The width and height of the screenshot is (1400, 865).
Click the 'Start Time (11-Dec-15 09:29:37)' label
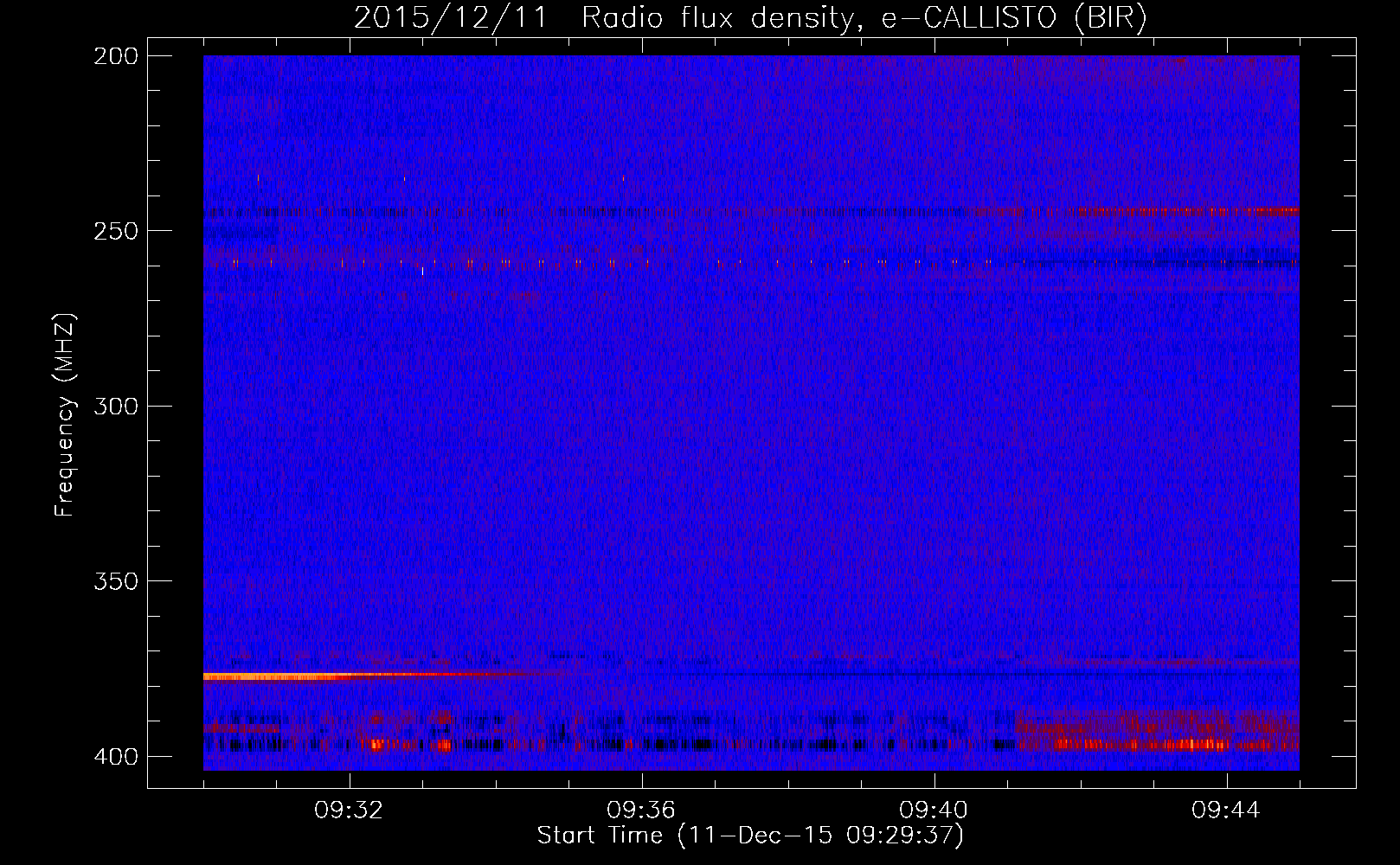pyautogui.click(x=750, y=836)
